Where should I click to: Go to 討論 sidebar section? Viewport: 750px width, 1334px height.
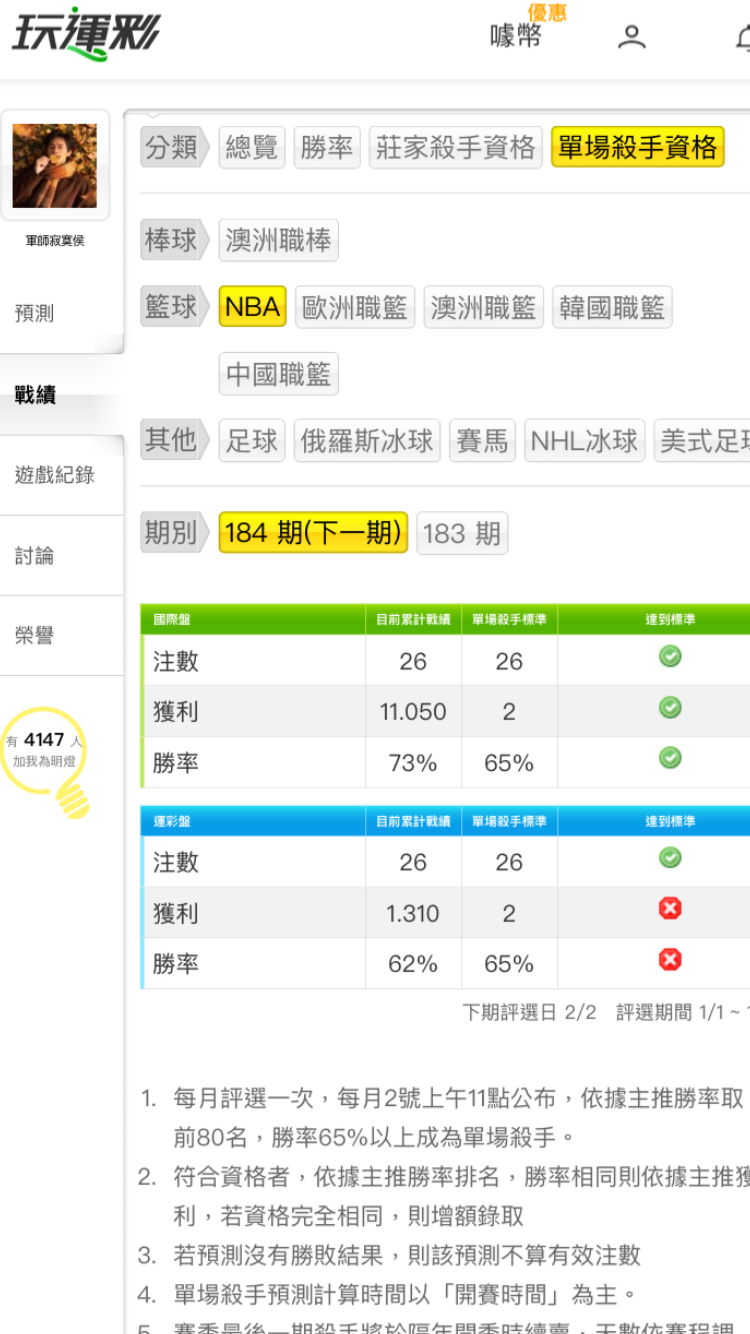point(35,555)
